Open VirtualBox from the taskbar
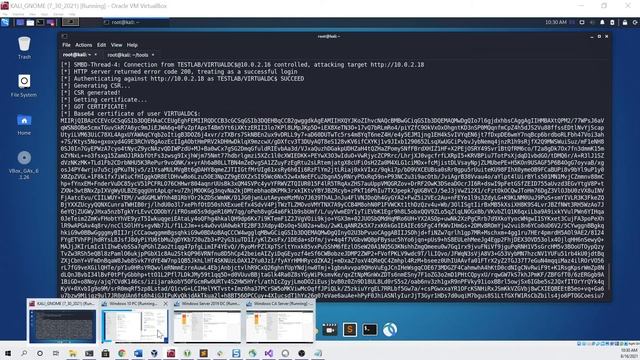The height and width of the screenshot is (360, 640). 154,353
